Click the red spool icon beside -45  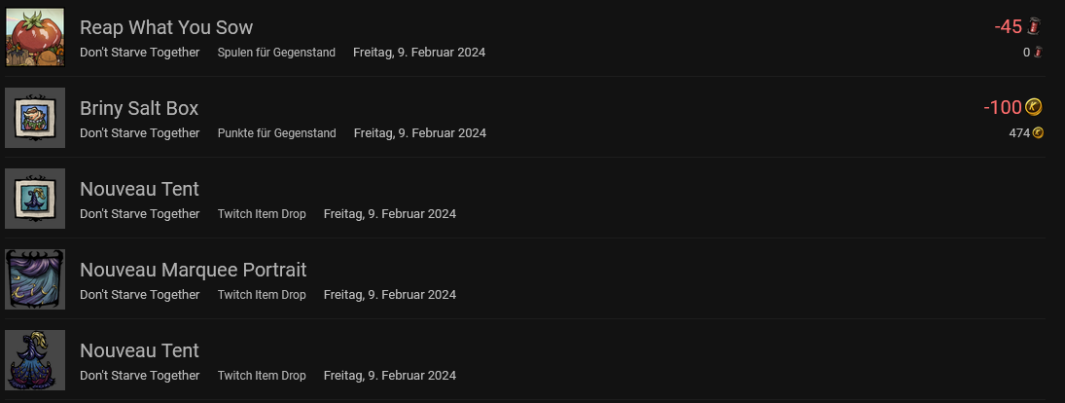(1034, 27)
